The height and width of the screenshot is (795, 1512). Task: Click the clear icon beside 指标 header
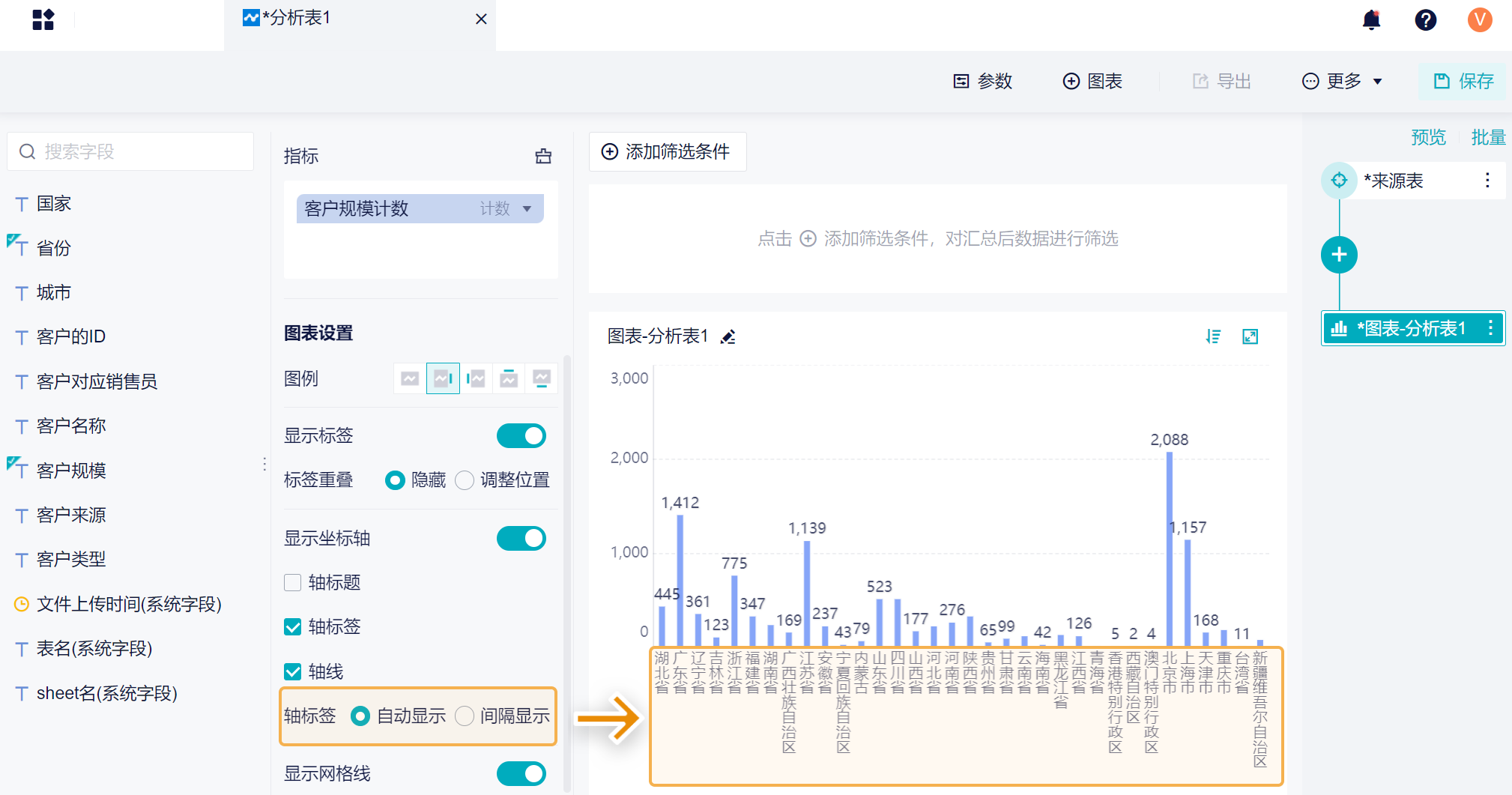tap(543, 156)
